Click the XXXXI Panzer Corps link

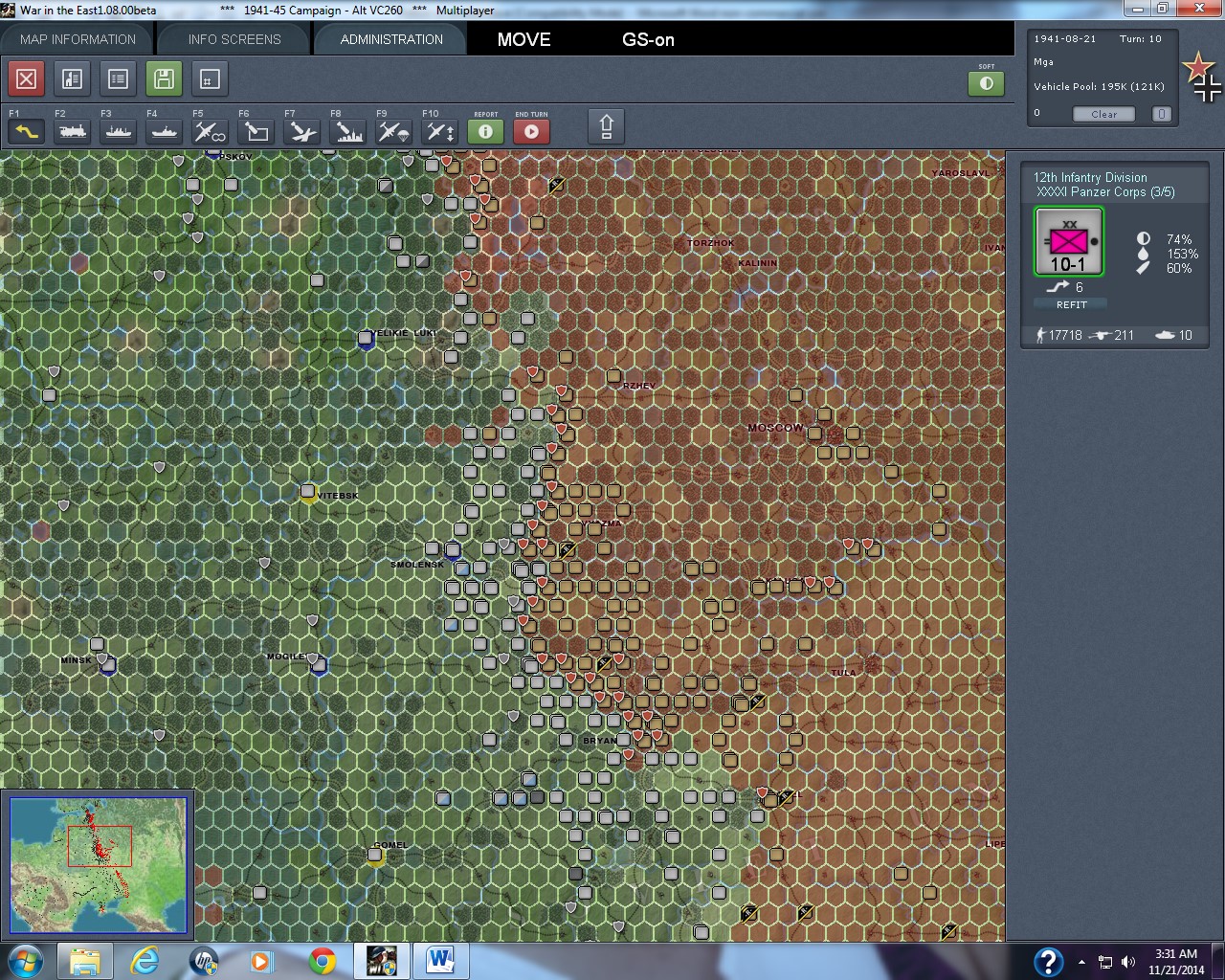click(x=1105, y=191)
